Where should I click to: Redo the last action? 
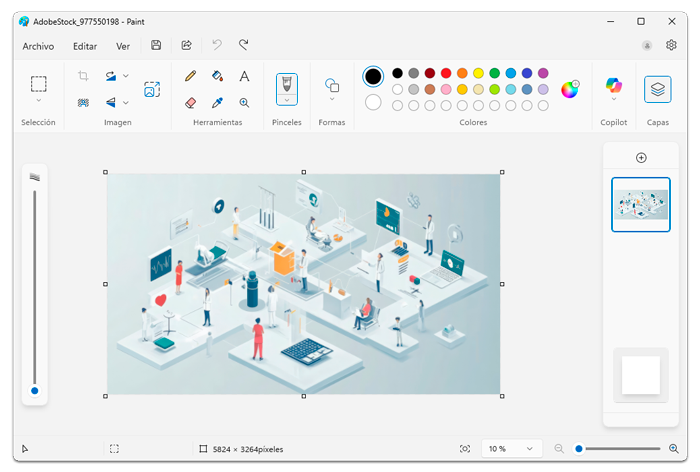[x=243, y=45]
